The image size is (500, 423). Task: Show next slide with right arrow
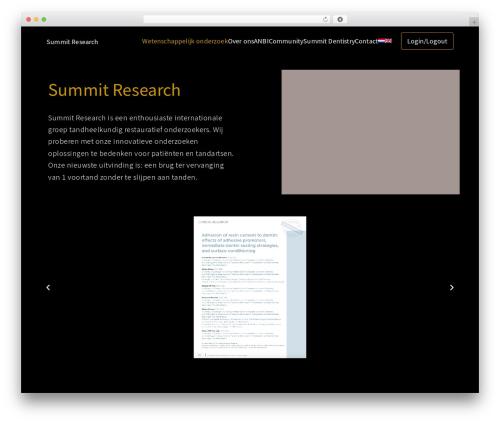pyautogui.click(x=452, y=287)
